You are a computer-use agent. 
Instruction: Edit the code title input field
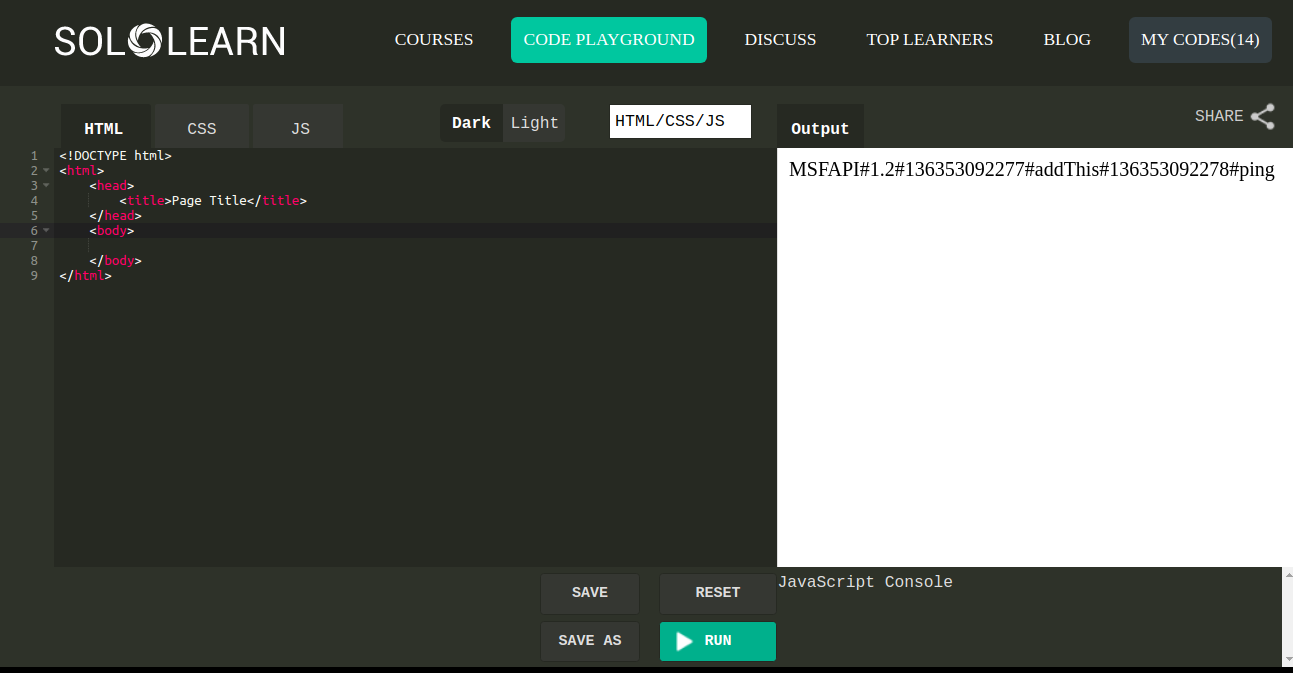click(x=680, y=121)
